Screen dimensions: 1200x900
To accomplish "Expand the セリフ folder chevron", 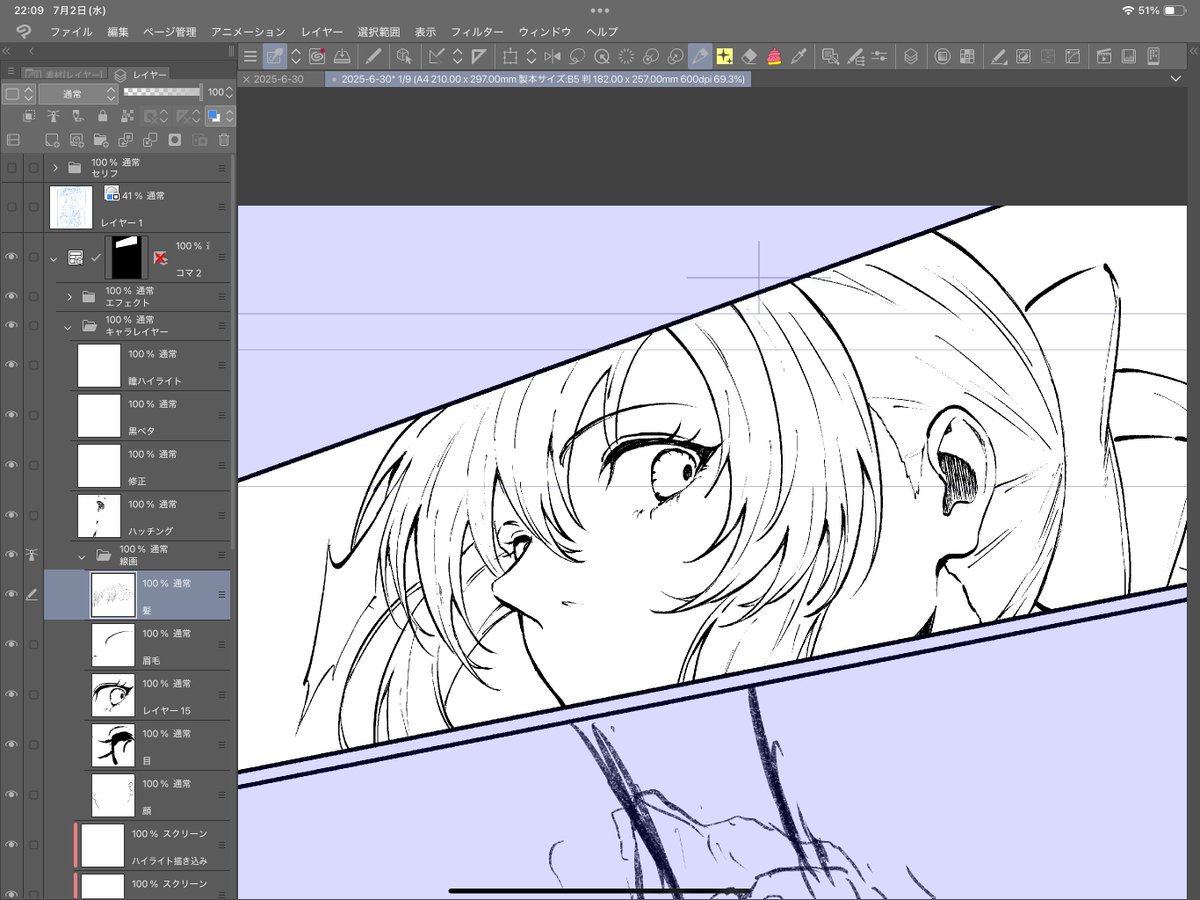I will pos(56,168).
